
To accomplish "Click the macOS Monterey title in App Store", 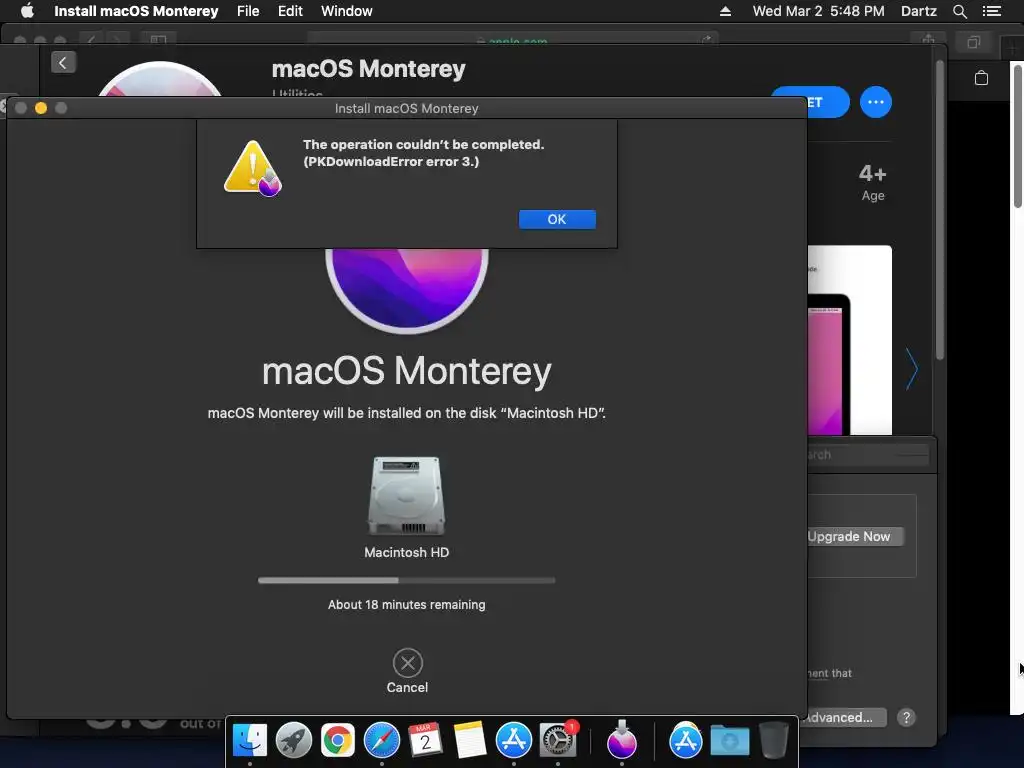I will 368,69.
